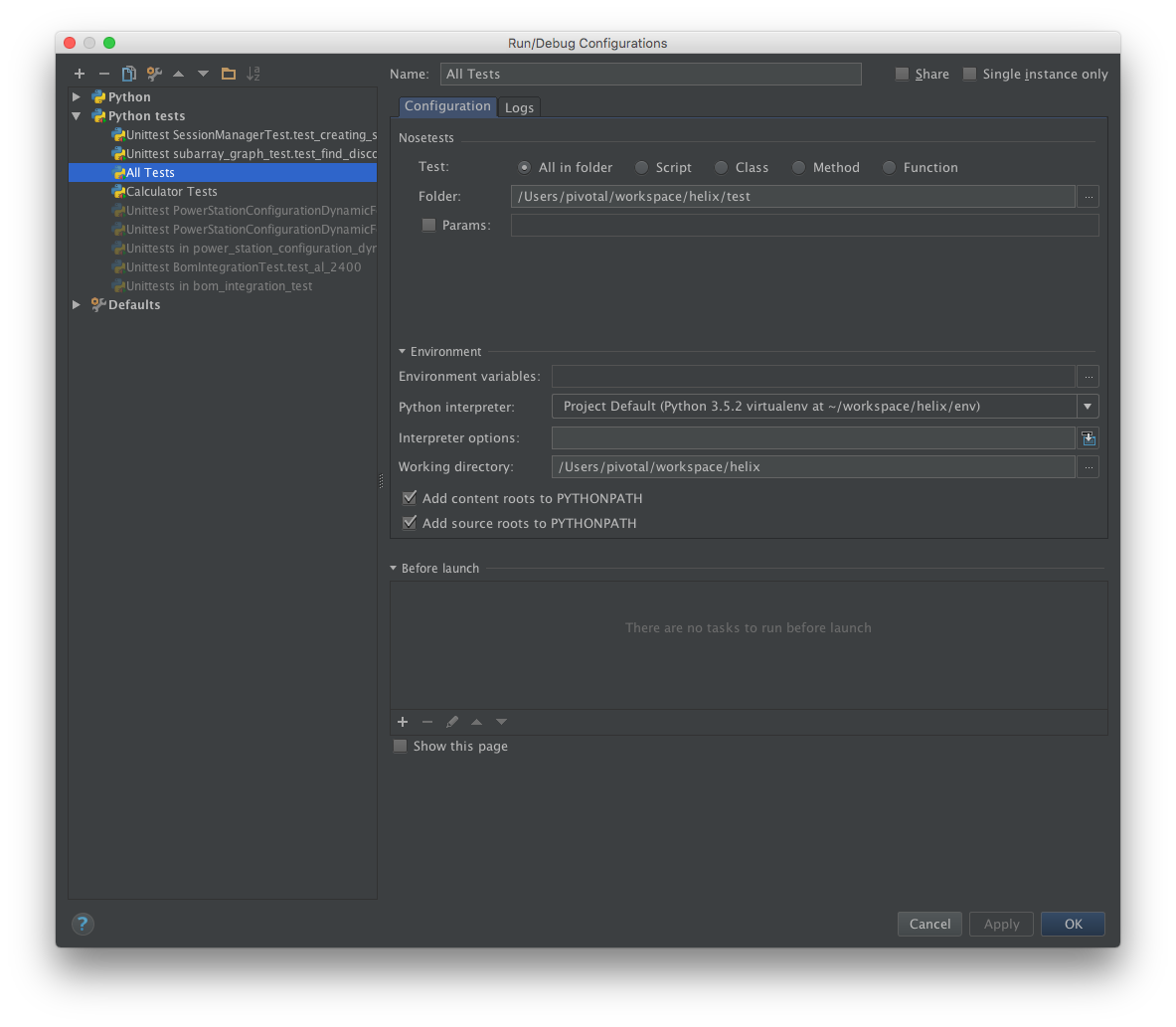Copy the selected configuration

pyautogui.click(x=129, y=74)
